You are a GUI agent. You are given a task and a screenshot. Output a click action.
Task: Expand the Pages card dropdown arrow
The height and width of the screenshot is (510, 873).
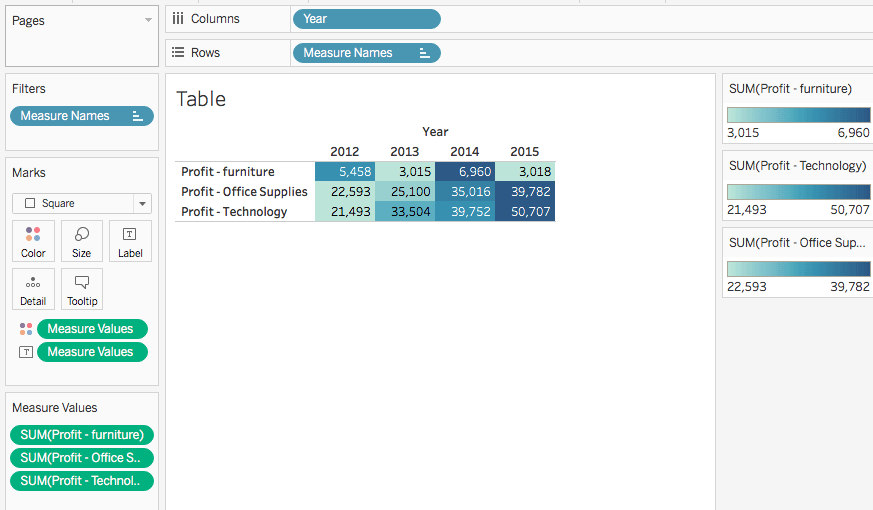(x=148, y=20)
